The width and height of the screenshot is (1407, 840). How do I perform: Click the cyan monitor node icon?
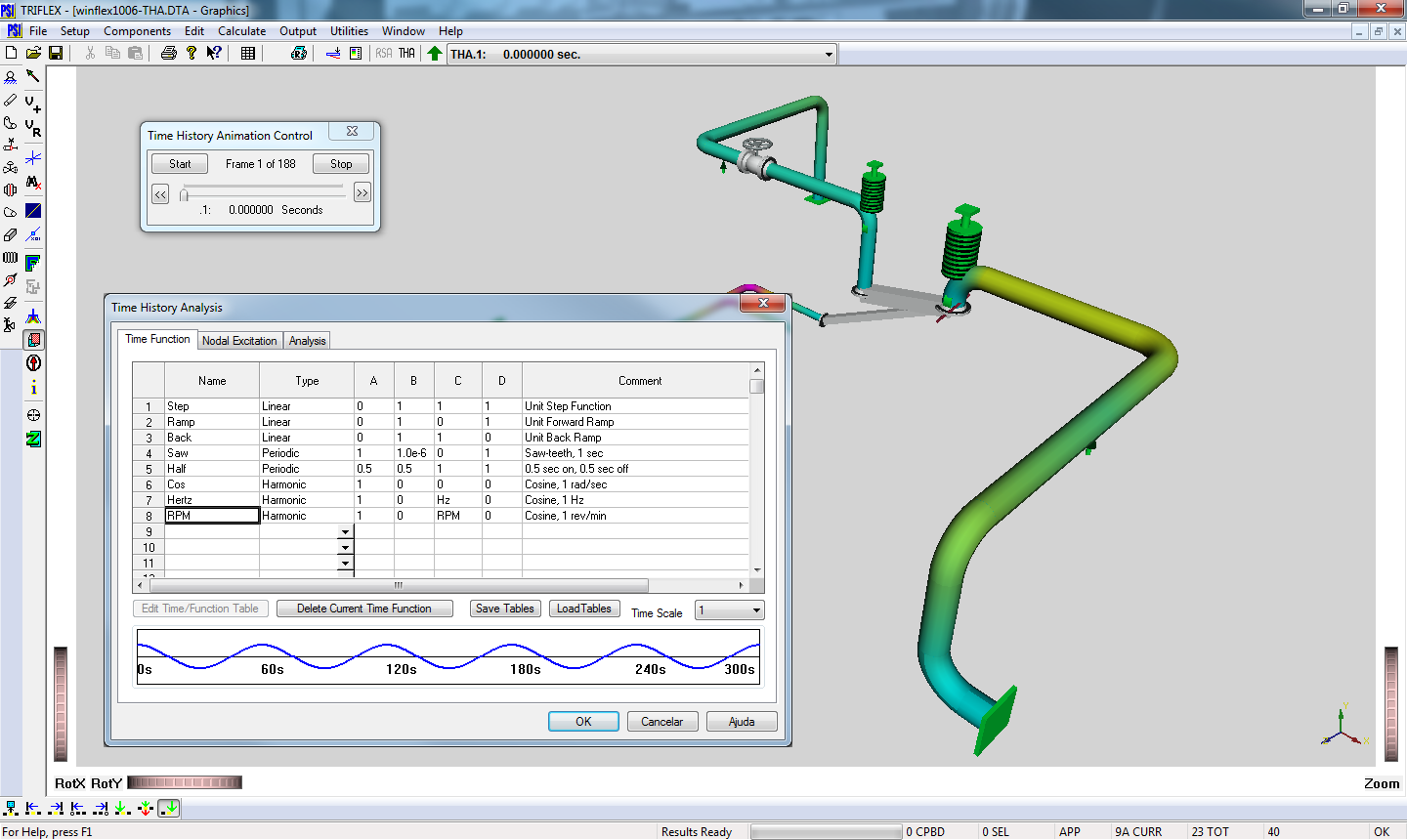(x=11, y=808)
